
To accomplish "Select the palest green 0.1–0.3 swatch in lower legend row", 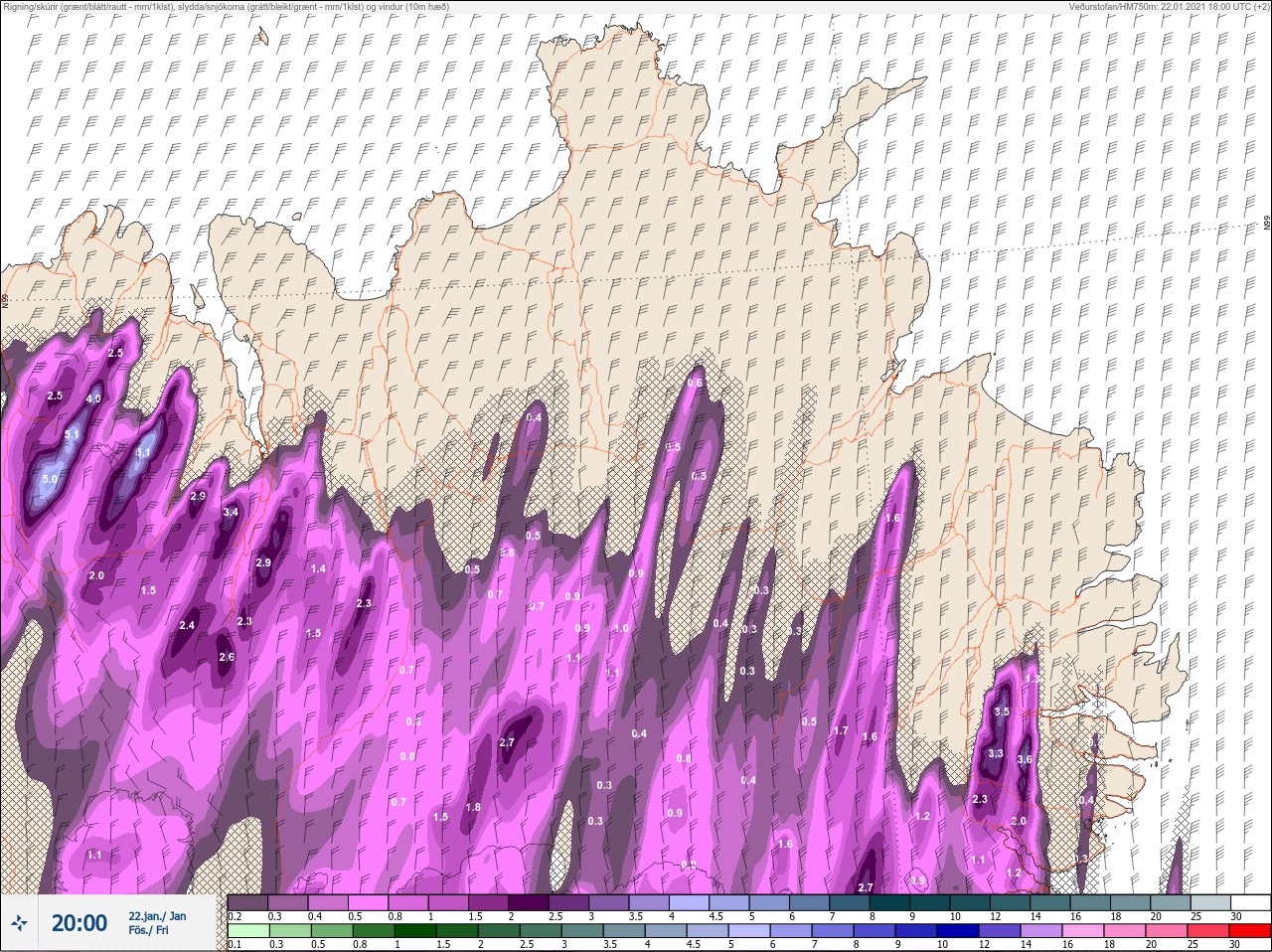I will (x=249, y=931).
